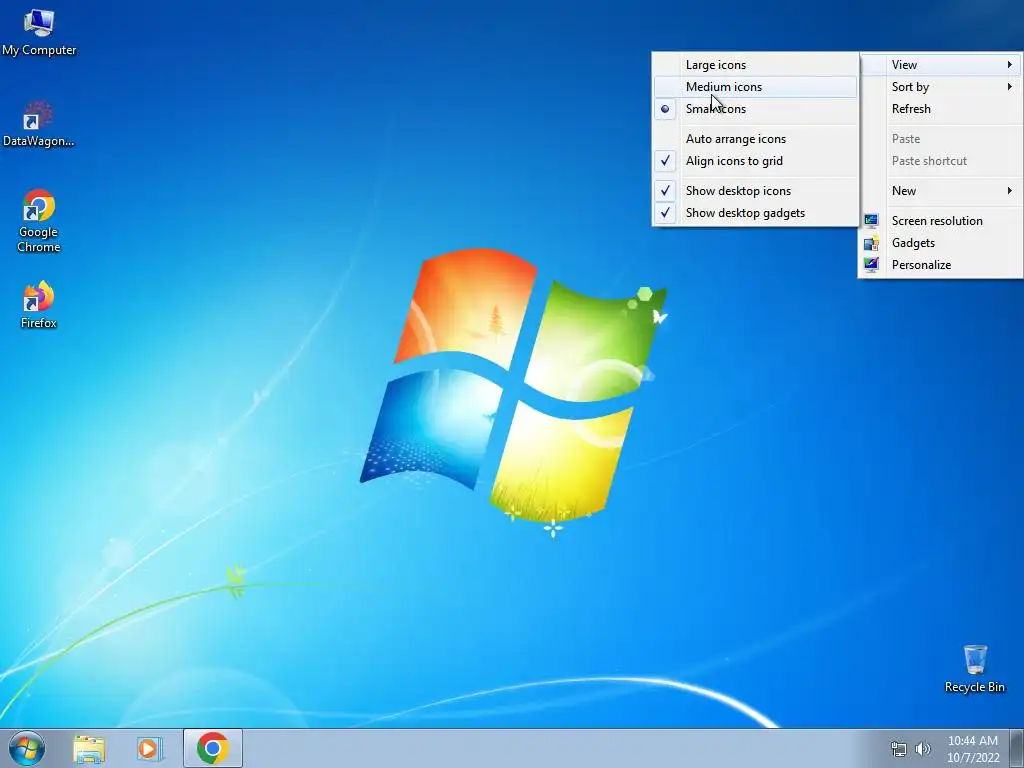Click the Show desktop strip
The height and width of the screenshot is (768, 1024).
(1017, 748)
